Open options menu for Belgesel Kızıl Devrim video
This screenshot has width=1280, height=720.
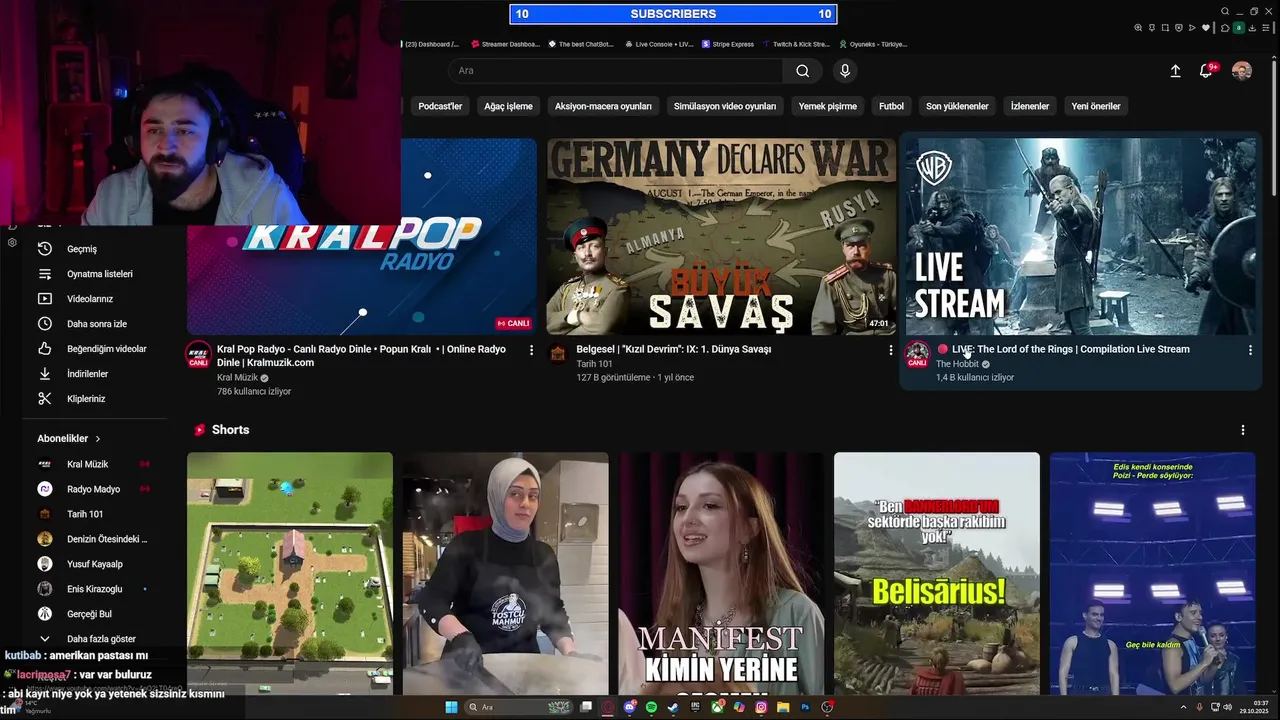pos(891,350)
